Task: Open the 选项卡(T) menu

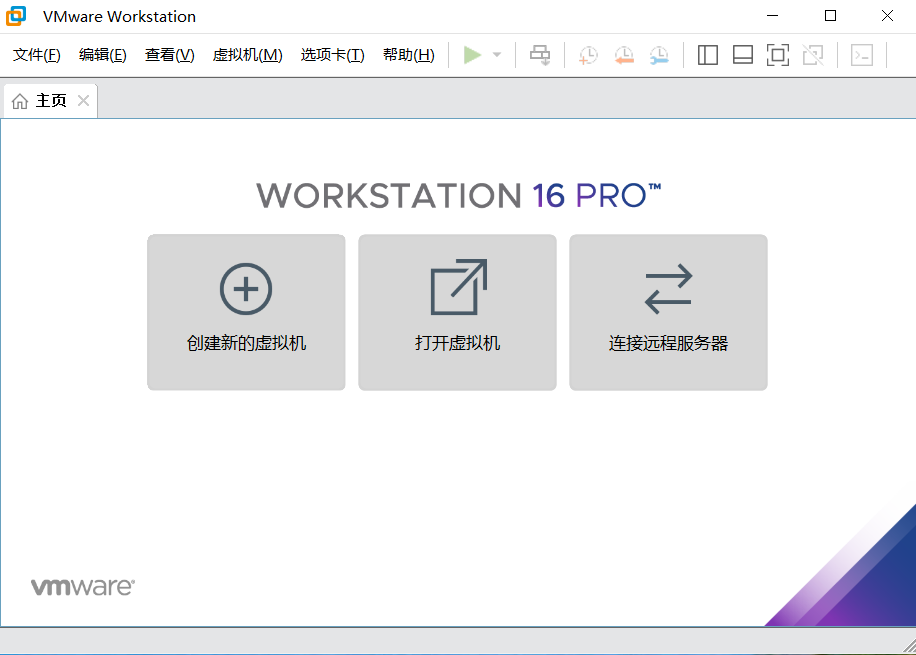Action: (332, 55)
